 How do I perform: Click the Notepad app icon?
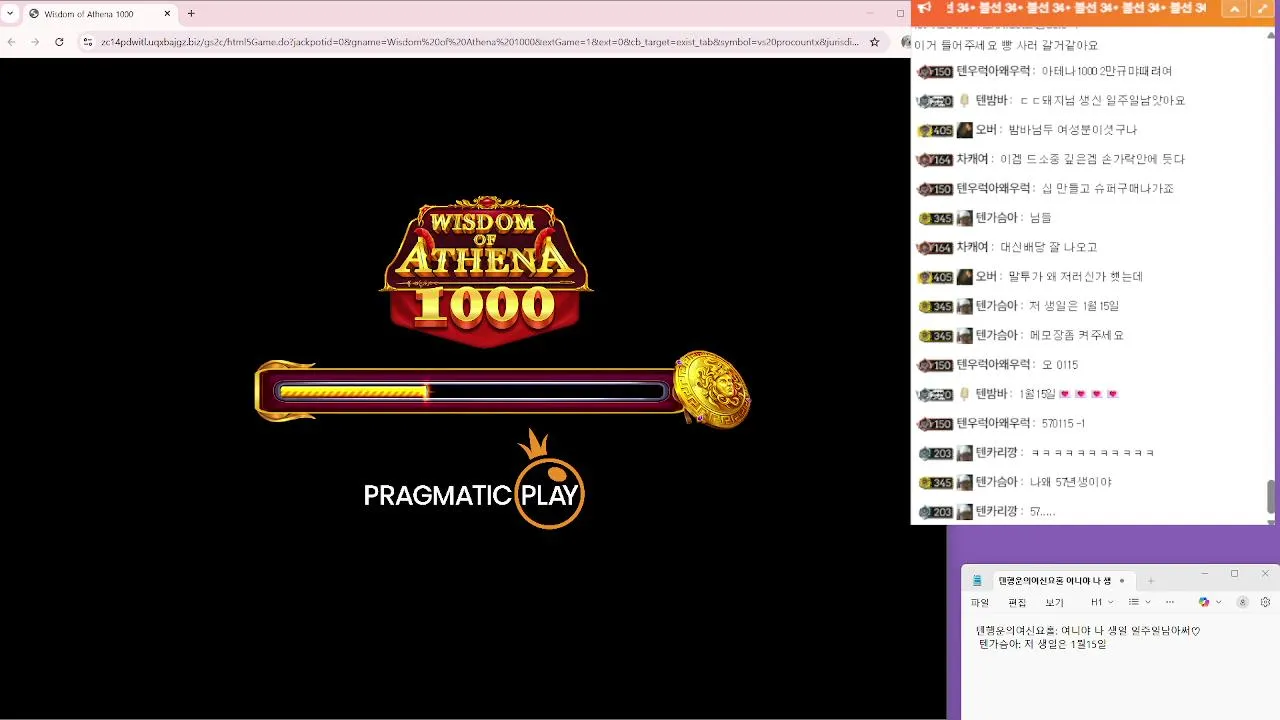977,580
